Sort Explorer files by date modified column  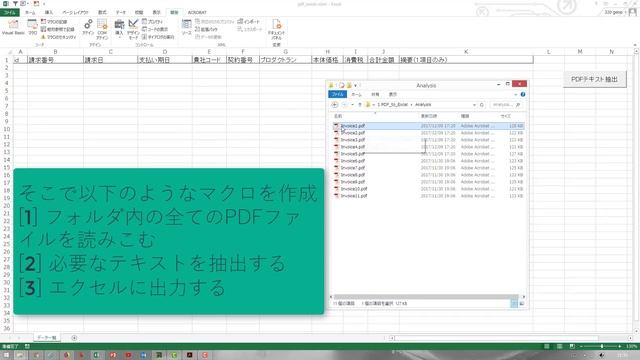click(x=429, y=116)
